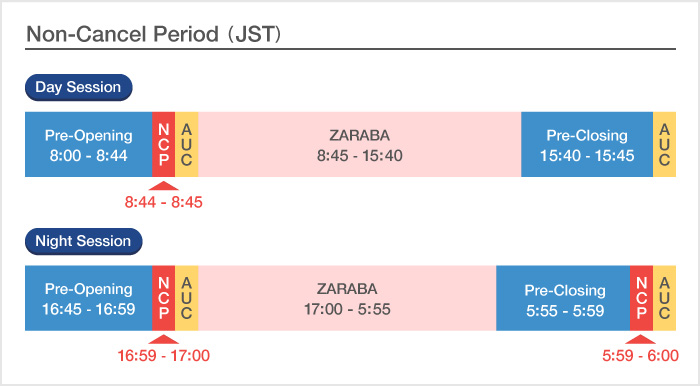
Task: Click the closing AUC block in Day Session
Action: tap(664, 145)
